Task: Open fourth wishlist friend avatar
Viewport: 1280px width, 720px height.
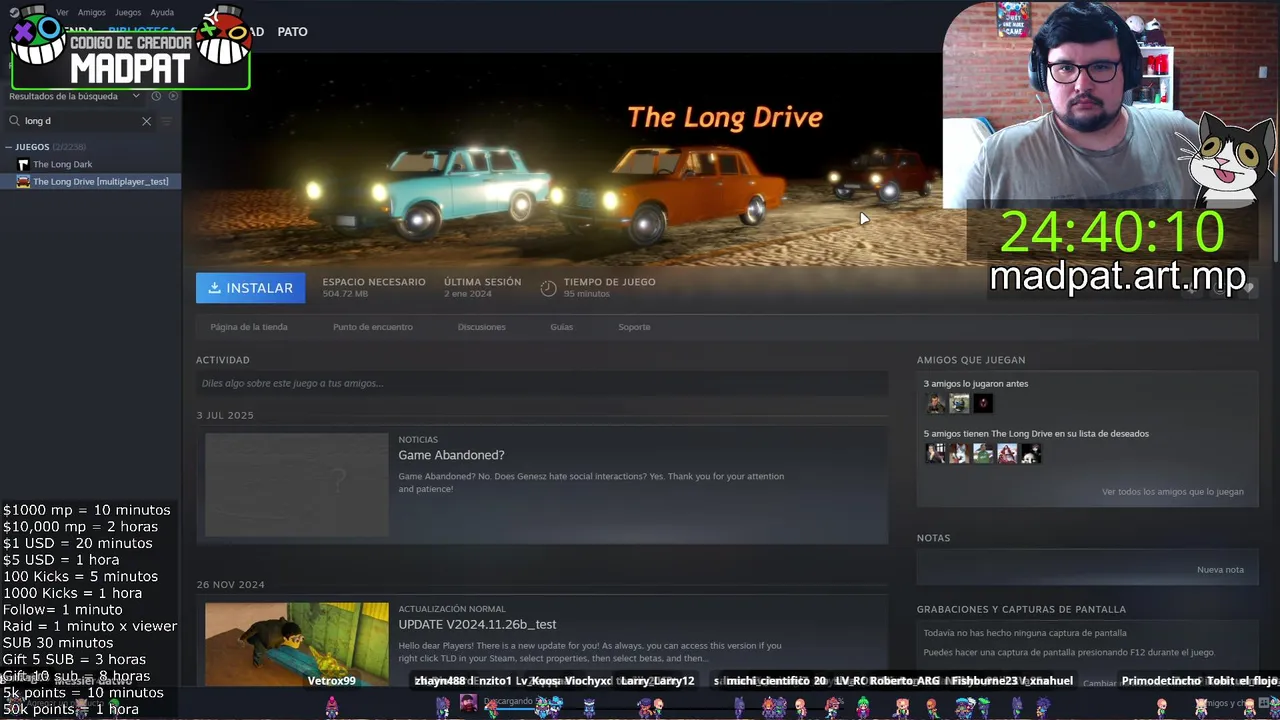Action: click(1008, 453)
